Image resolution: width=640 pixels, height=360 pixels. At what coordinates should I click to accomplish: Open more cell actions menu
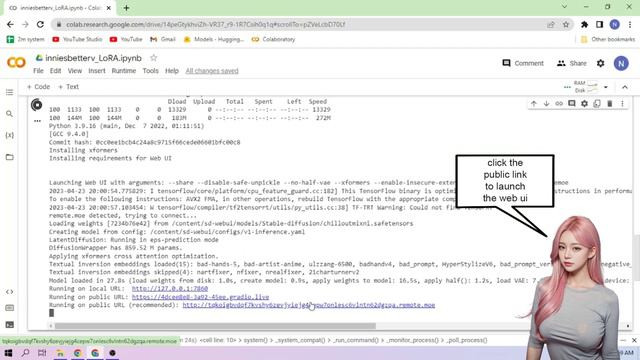622,104
